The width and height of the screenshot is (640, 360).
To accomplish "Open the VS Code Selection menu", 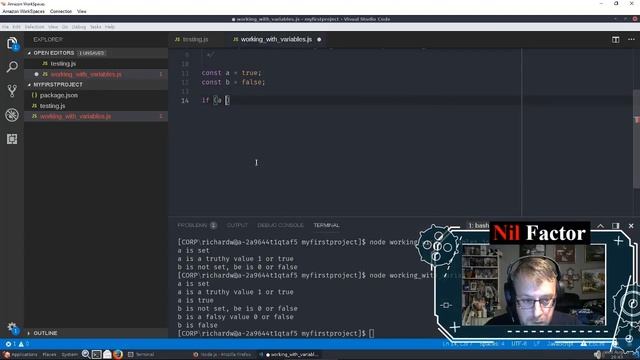I will click(x=34, y=27).
